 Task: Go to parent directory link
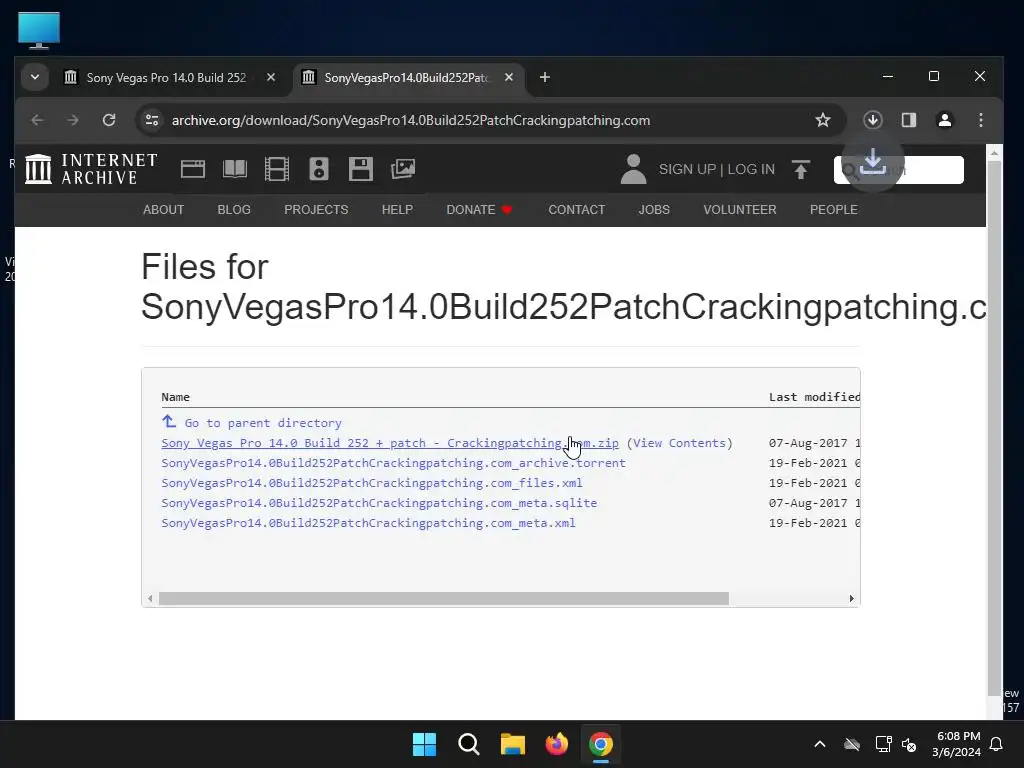tap(263, 423)
